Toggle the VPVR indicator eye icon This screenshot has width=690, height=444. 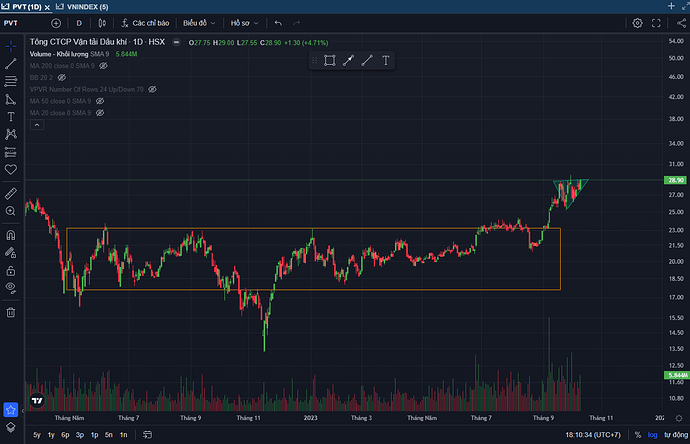153,89
